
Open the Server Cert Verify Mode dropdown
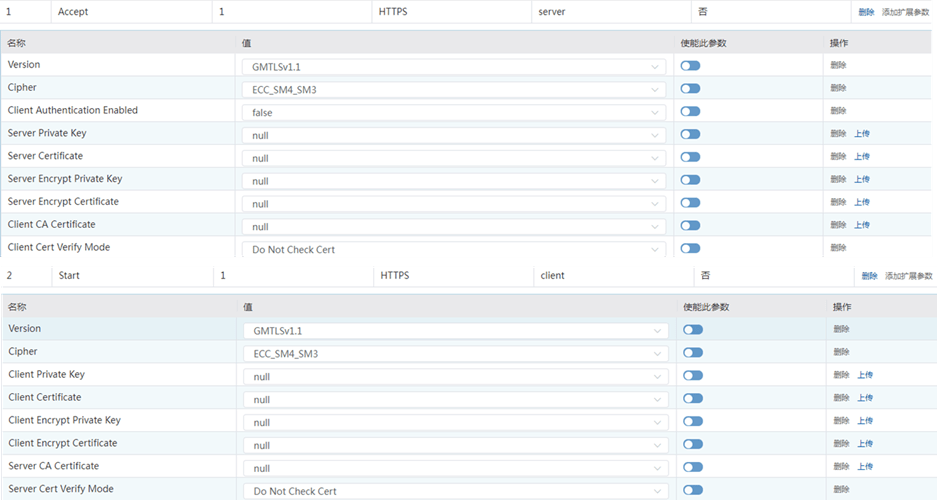pos(456,491)
